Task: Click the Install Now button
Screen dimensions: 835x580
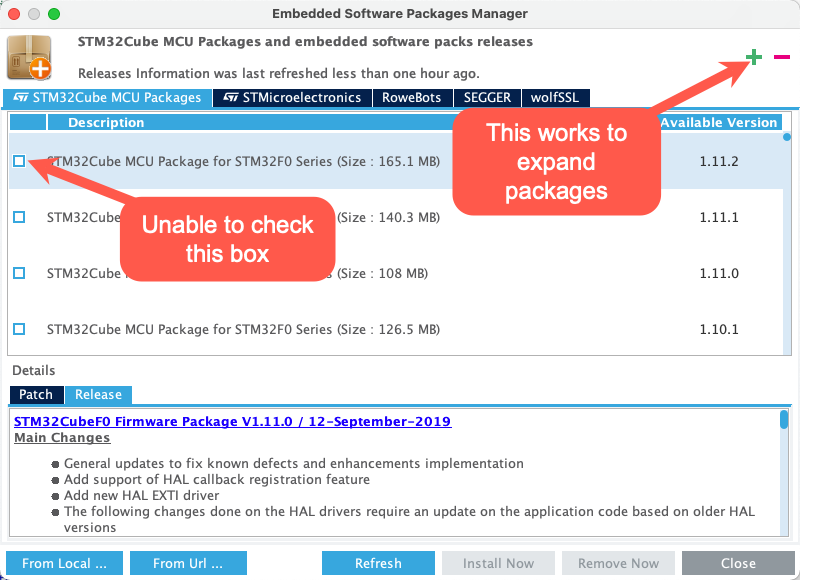Action: 498,563
